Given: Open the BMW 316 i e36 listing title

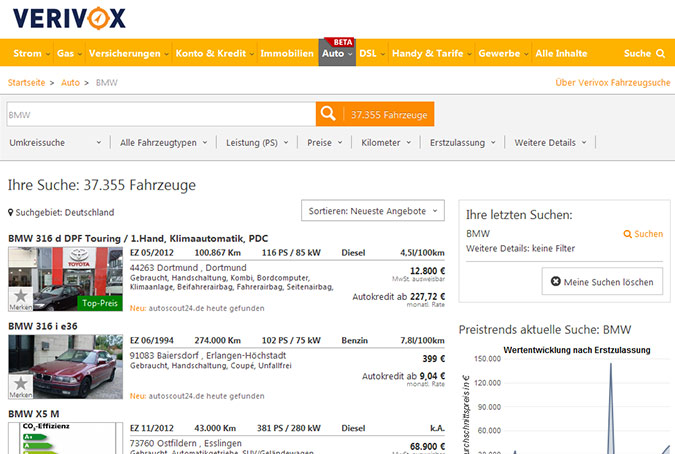Looking at the screenshot, I should (43, 326).
